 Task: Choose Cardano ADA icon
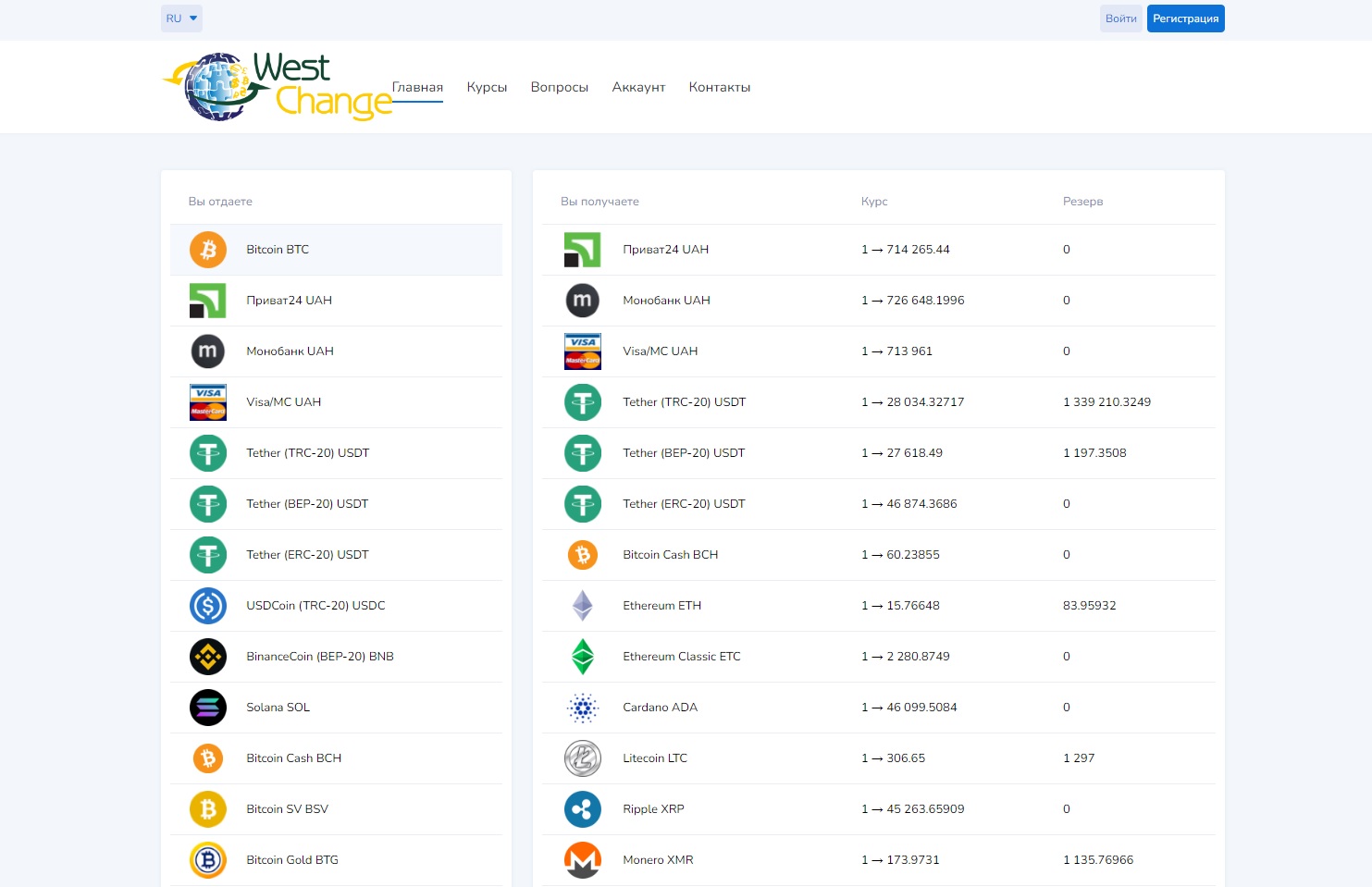coord(583,708)
